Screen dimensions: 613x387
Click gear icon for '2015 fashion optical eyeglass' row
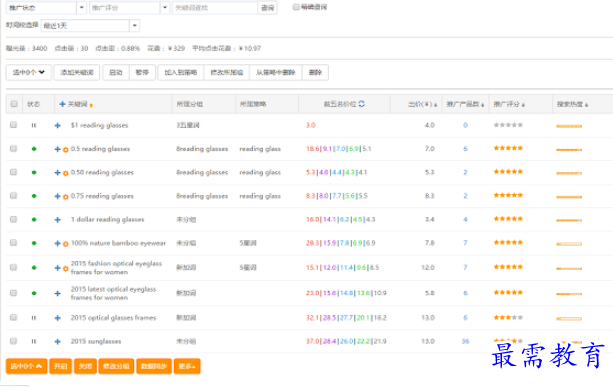coord(66,268)
